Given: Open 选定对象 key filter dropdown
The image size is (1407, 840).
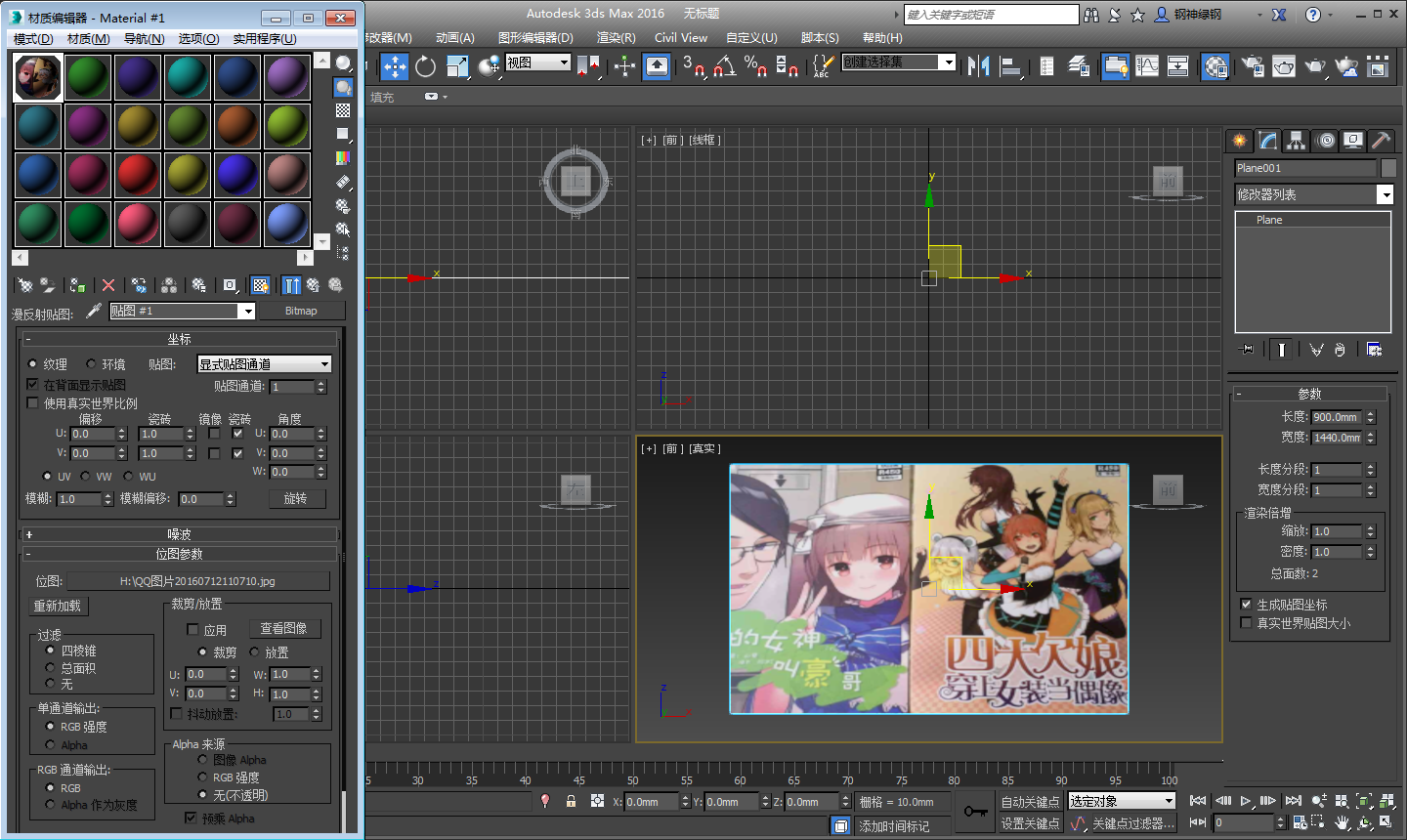Looking at the screenshot, I should [x=1122, y=801].
